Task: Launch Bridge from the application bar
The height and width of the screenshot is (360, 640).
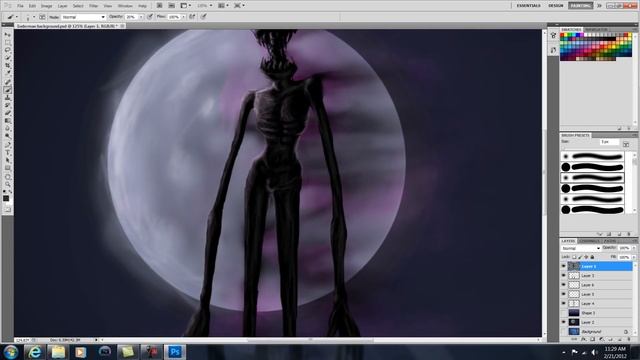Action: click(x=160, y=6)
